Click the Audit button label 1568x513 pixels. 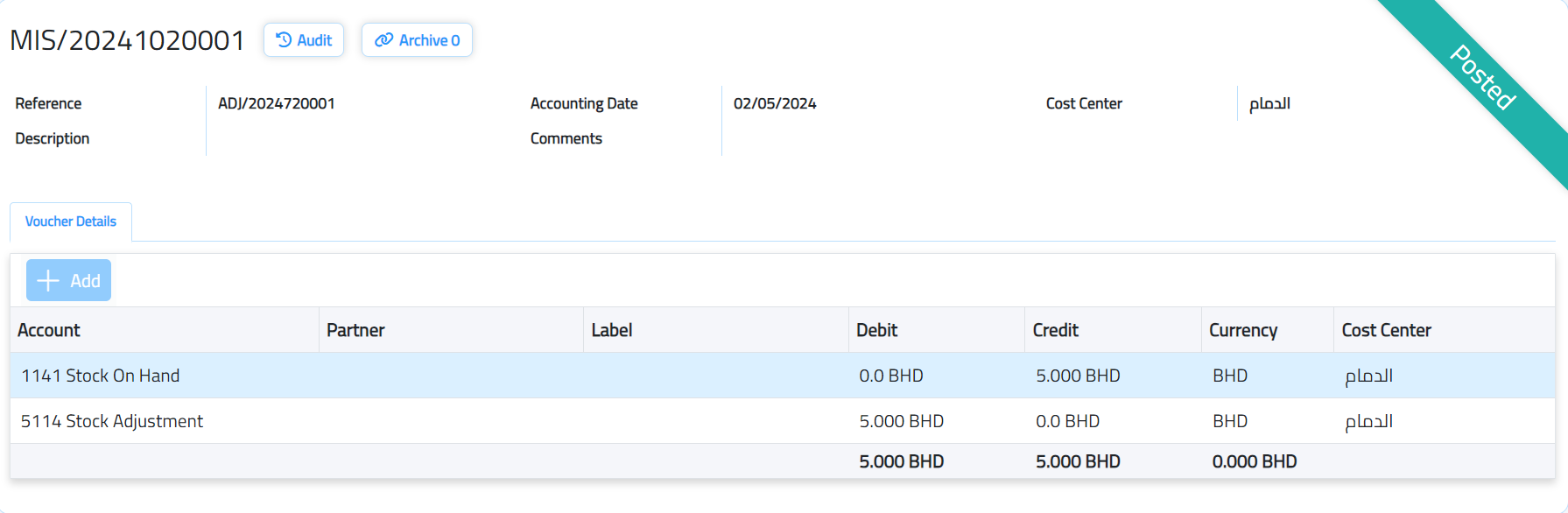coord(314,40)
